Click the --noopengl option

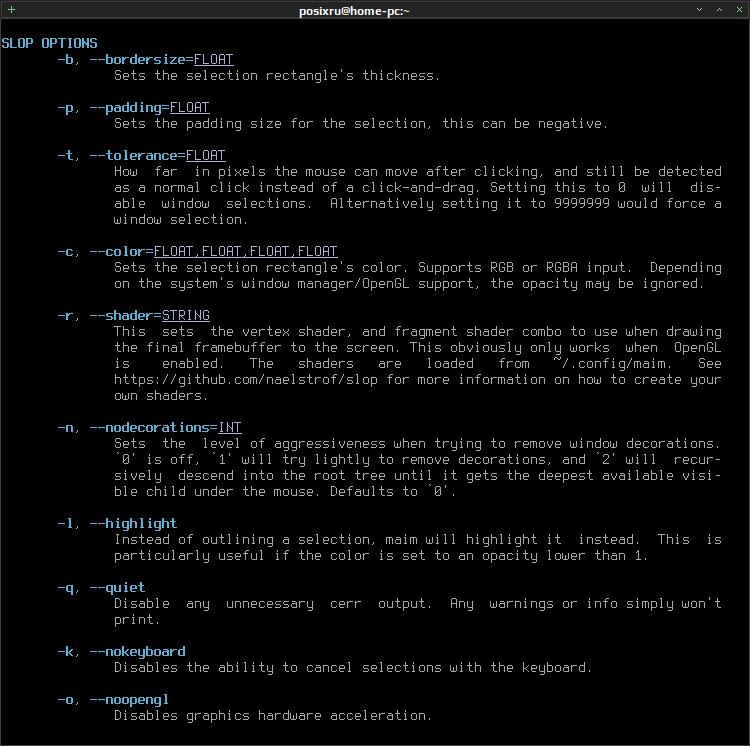click(130, 700)
